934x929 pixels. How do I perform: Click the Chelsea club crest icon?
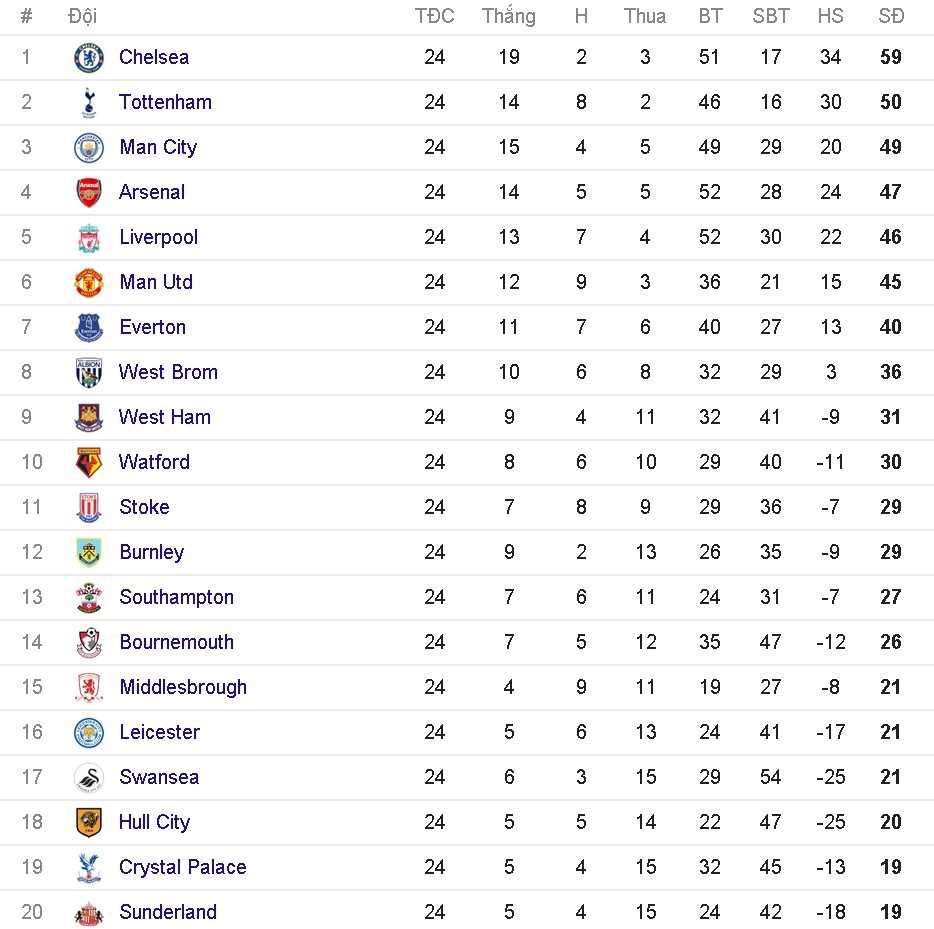[x=89, y=57]
